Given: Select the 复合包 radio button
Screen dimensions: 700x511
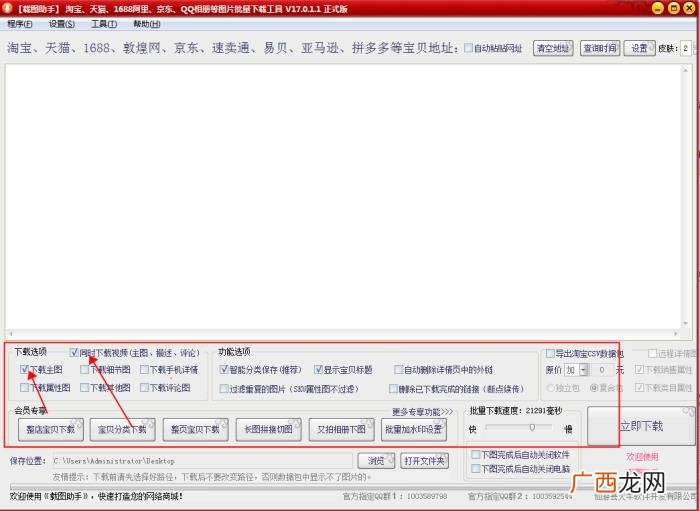Looking at the screenshot, I should [594, 388].
